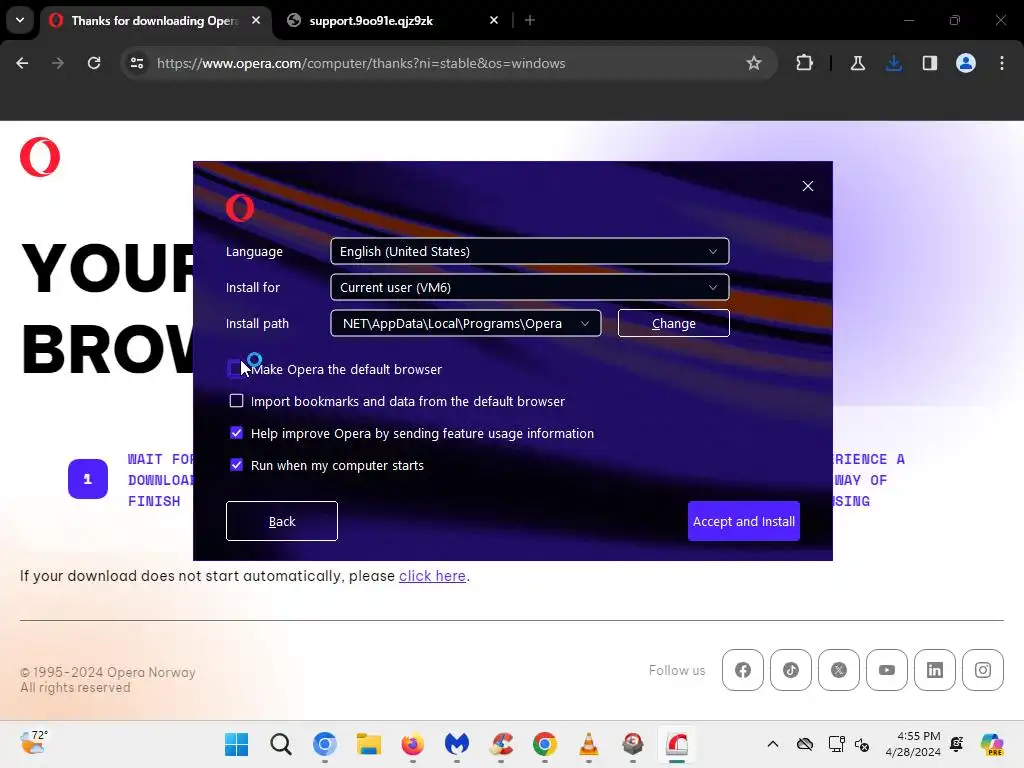Switch to 'Thanks for downloading Opera' tab
Screen dimensions: 1024x768
click(x=155, y=21)
